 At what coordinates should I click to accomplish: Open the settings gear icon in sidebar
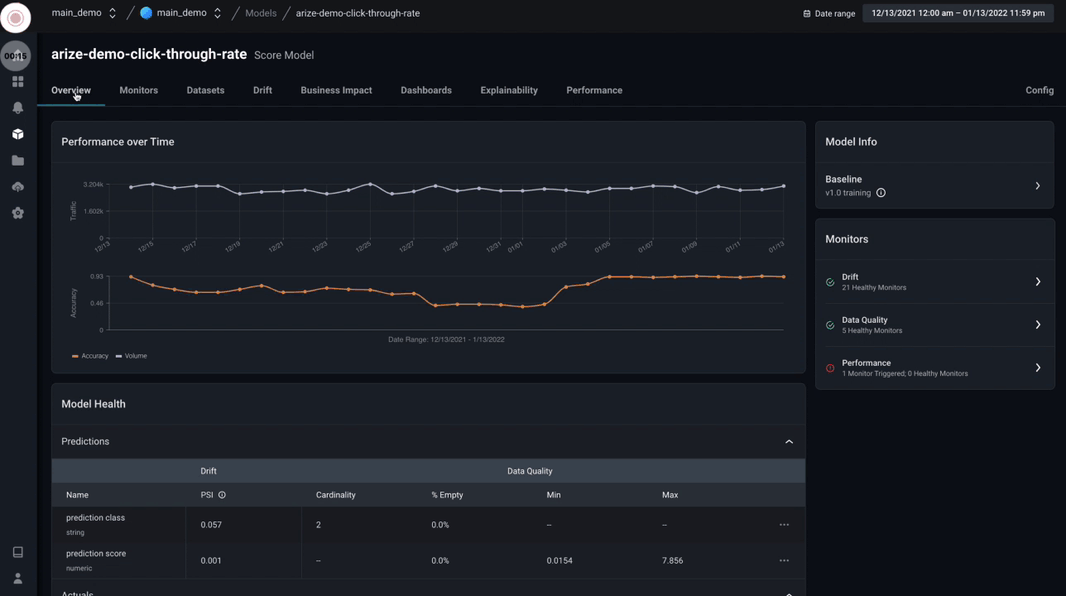18,213
